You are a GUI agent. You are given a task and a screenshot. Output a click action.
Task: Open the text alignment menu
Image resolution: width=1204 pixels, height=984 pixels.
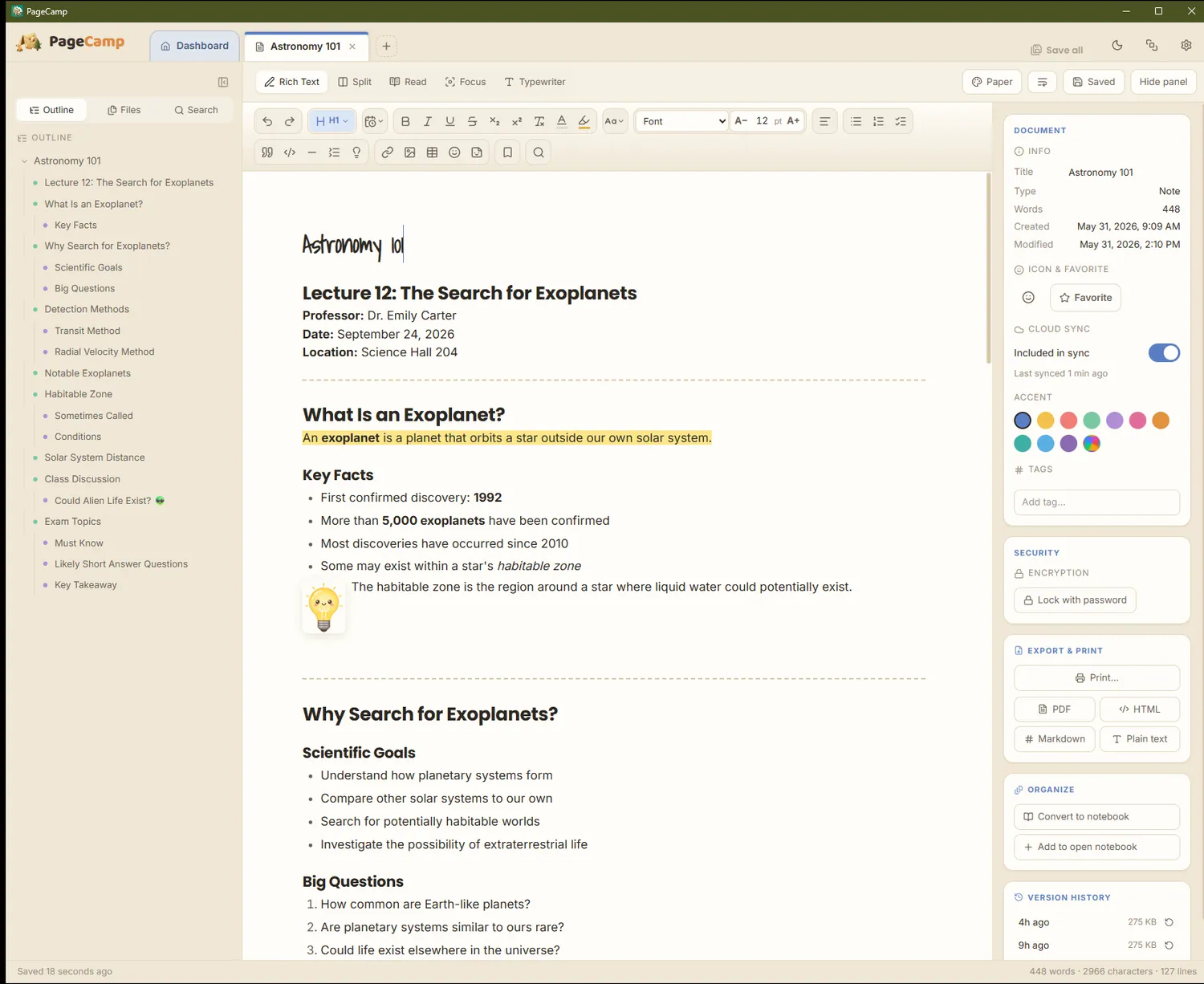coord(824,121)
